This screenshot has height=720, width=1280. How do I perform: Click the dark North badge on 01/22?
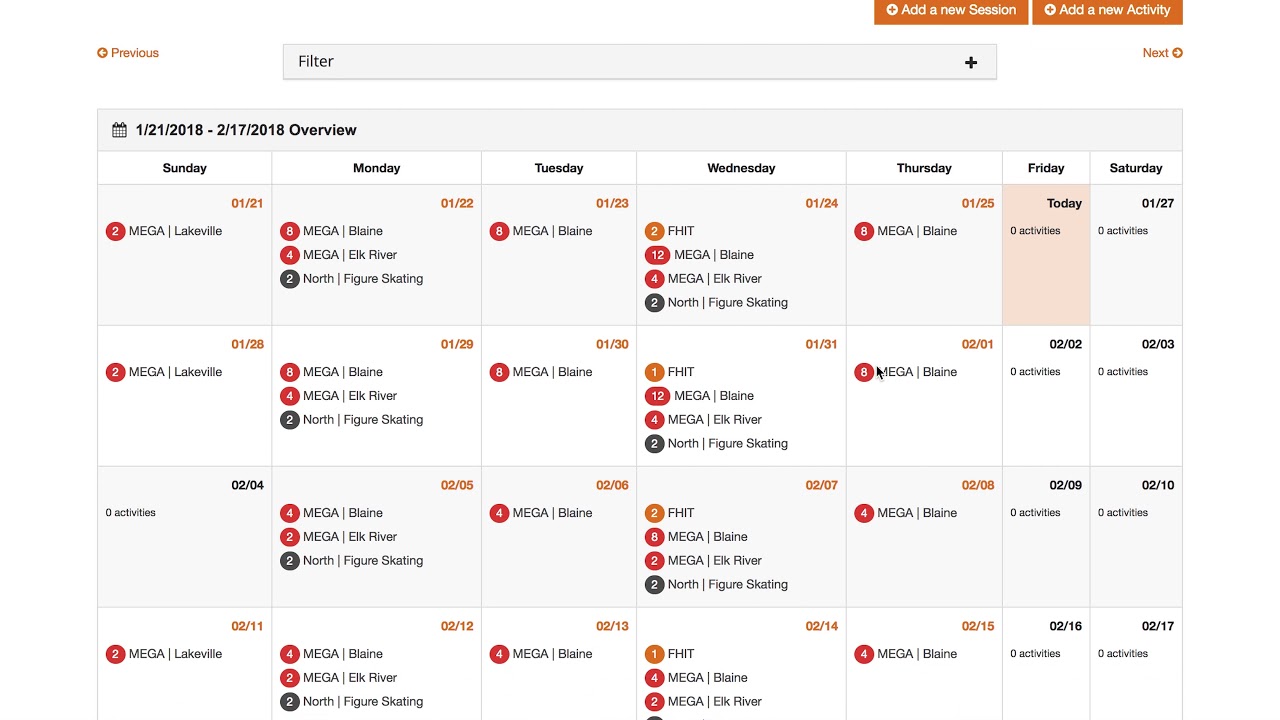289,279
